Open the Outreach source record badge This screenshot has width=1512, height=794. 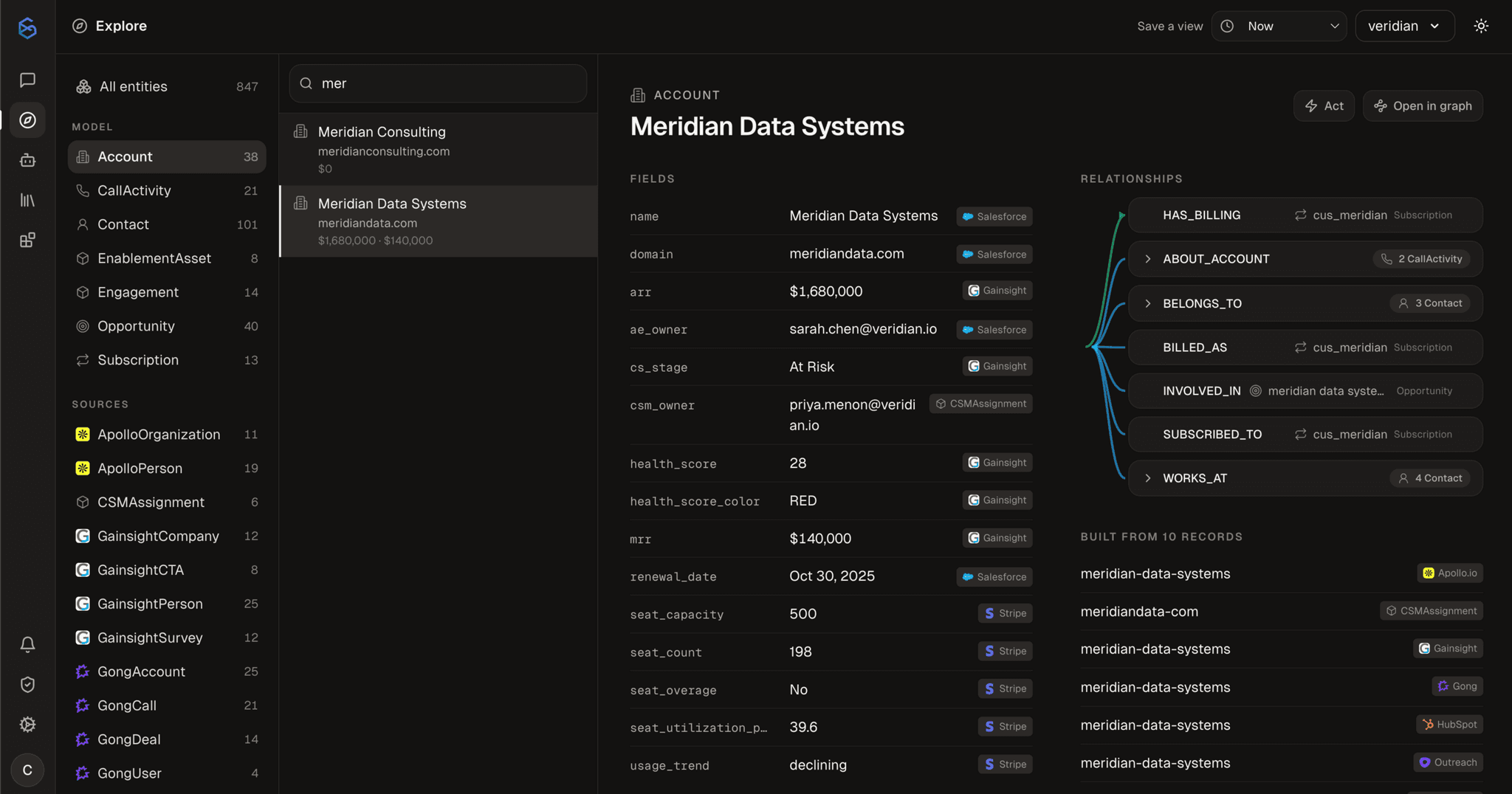coord(1448,762)
